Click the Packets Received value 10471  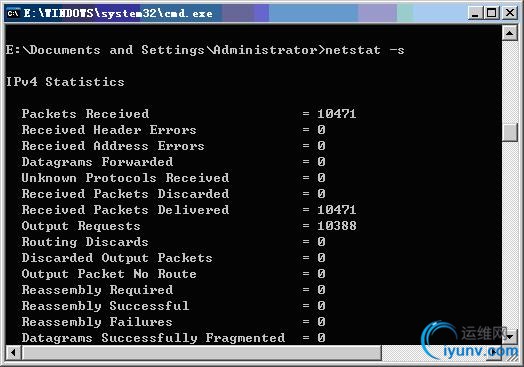click(x=337, y=114)
